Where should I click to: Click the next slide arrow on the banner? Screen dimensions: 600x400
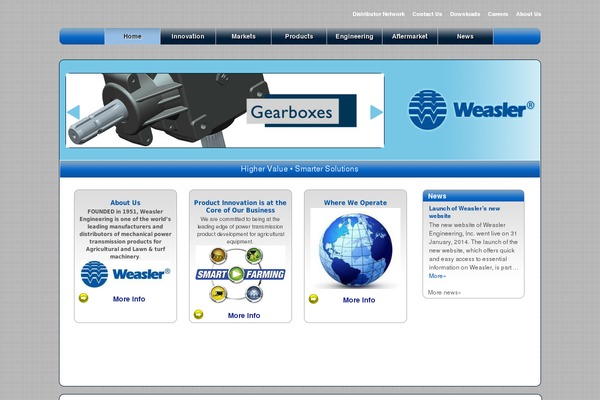pos(377,112)
